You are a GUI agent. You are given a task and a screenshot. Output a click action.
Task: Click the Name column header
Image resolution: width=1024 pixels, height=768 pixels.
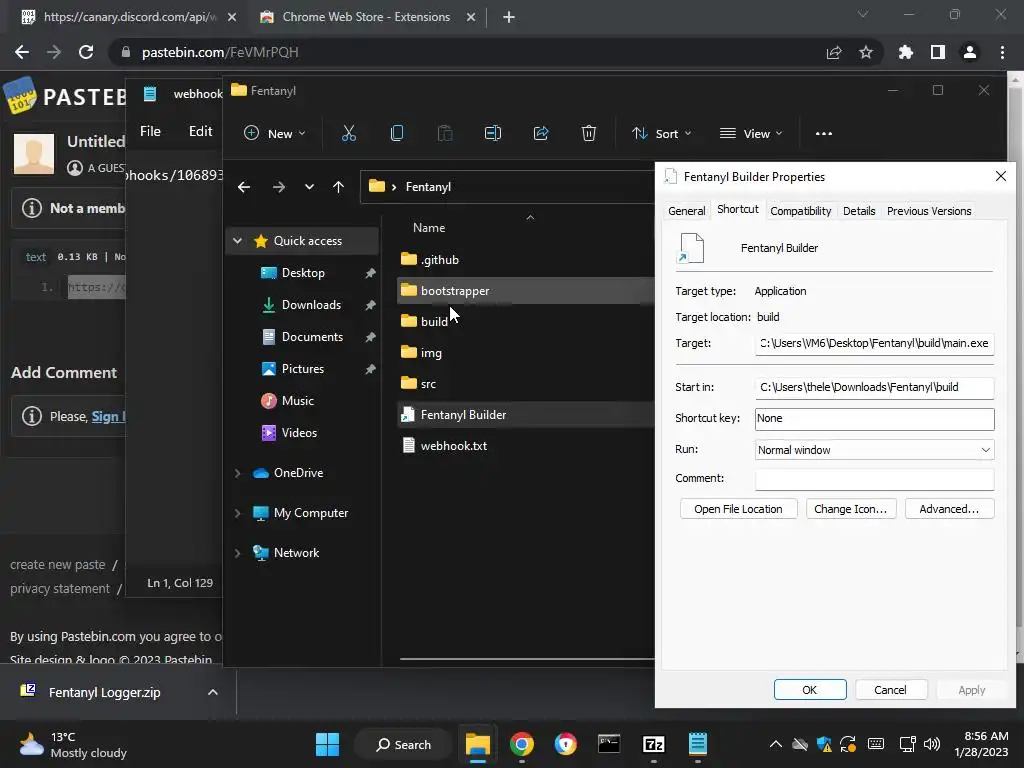pos(429,228)
